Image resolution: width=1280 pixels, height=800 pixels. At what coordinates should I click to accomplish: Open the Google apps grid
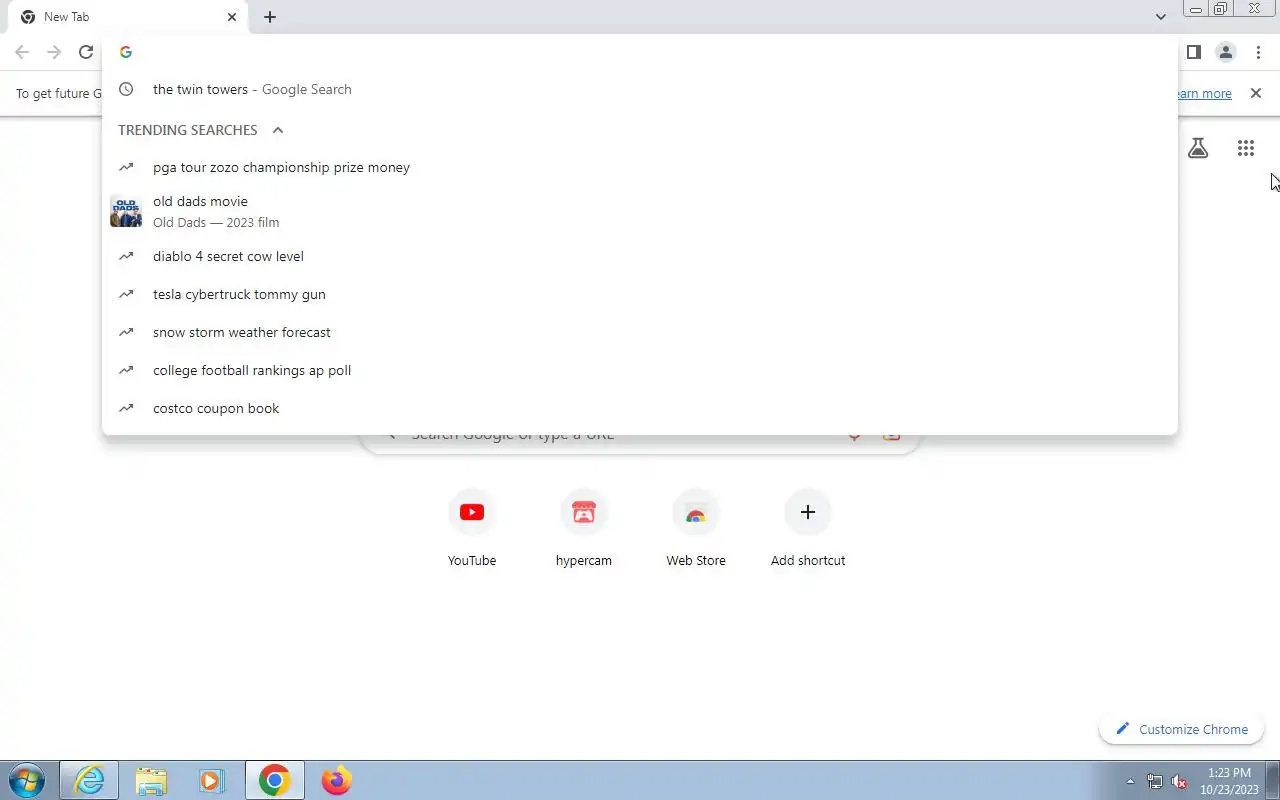tap(1245, 148)
